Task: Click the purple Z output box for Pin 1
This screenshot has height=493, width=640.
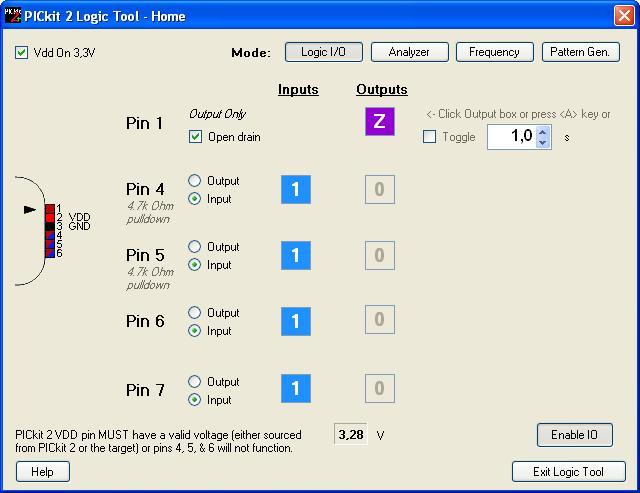Action: point(380,122)
